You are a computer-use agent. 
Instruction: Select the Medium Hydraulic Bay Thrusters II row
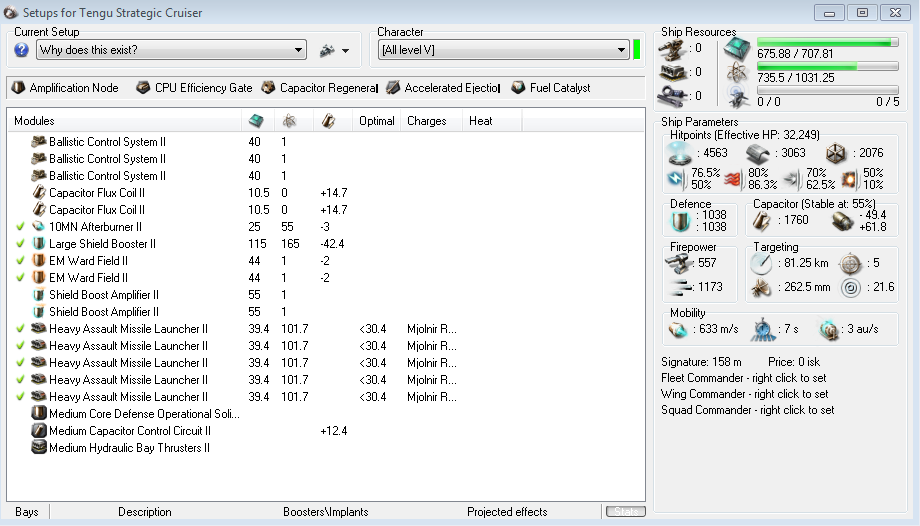pos(326,448)
